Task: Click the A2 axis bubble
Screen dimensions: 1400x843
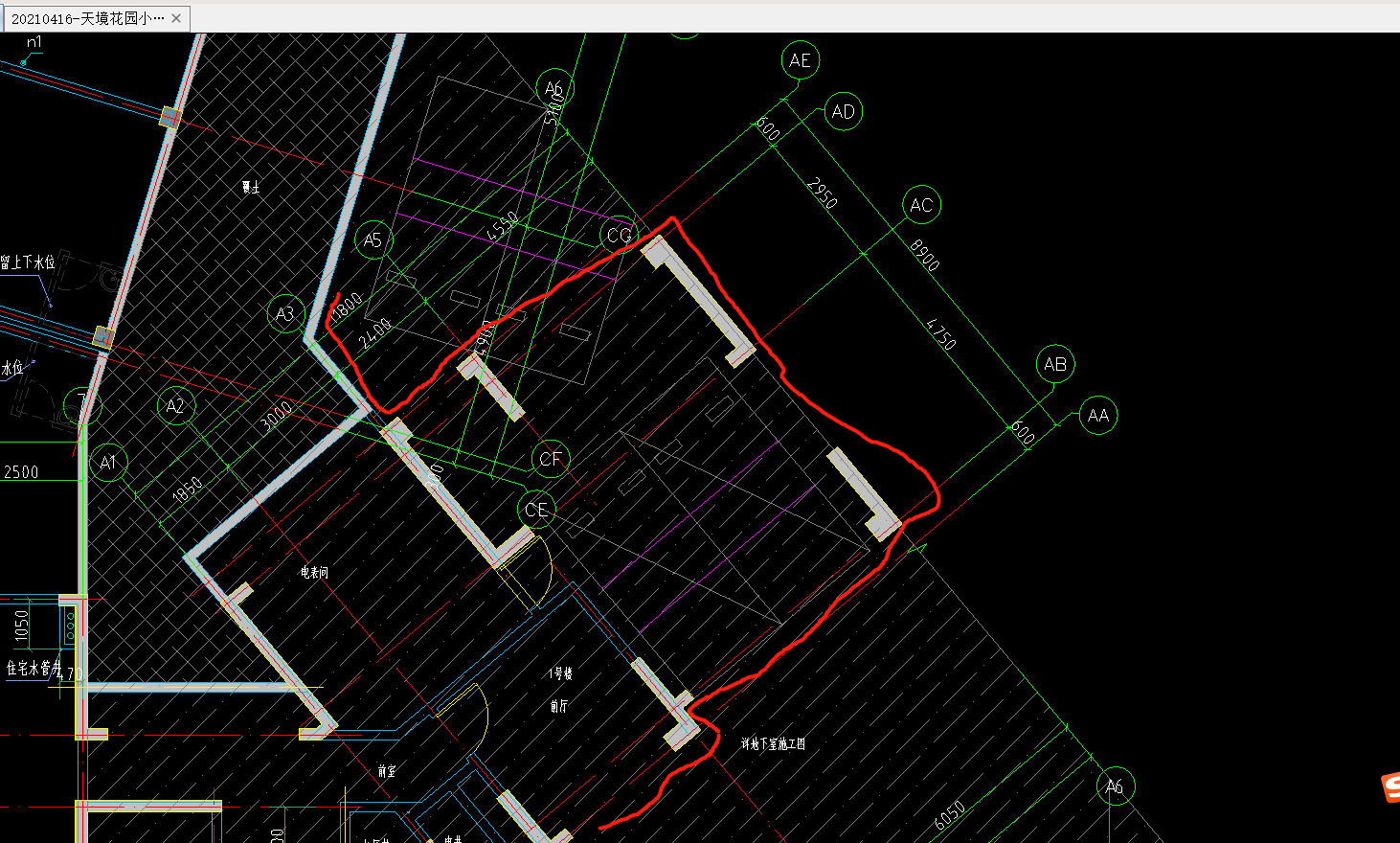Action: pos(175,406)
